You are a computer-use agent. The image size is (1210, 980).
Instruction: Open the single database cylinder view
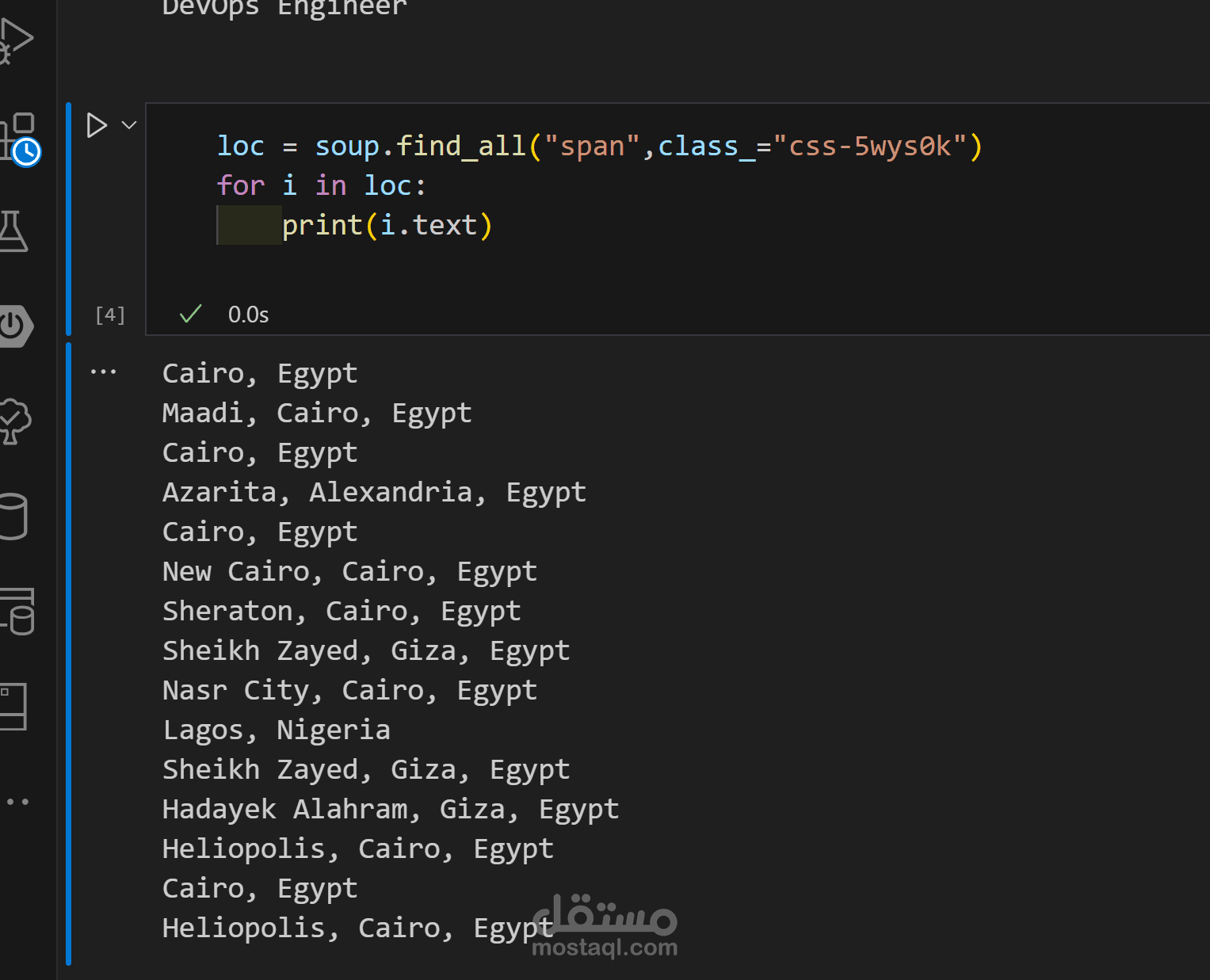13,517
